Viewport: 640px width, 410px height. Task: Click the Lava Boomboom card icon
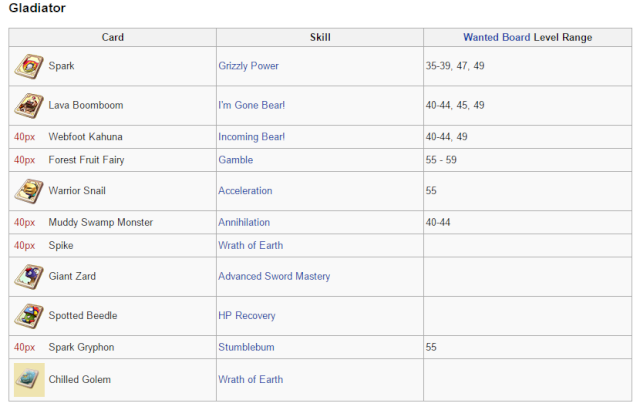(x=29, y=106)
